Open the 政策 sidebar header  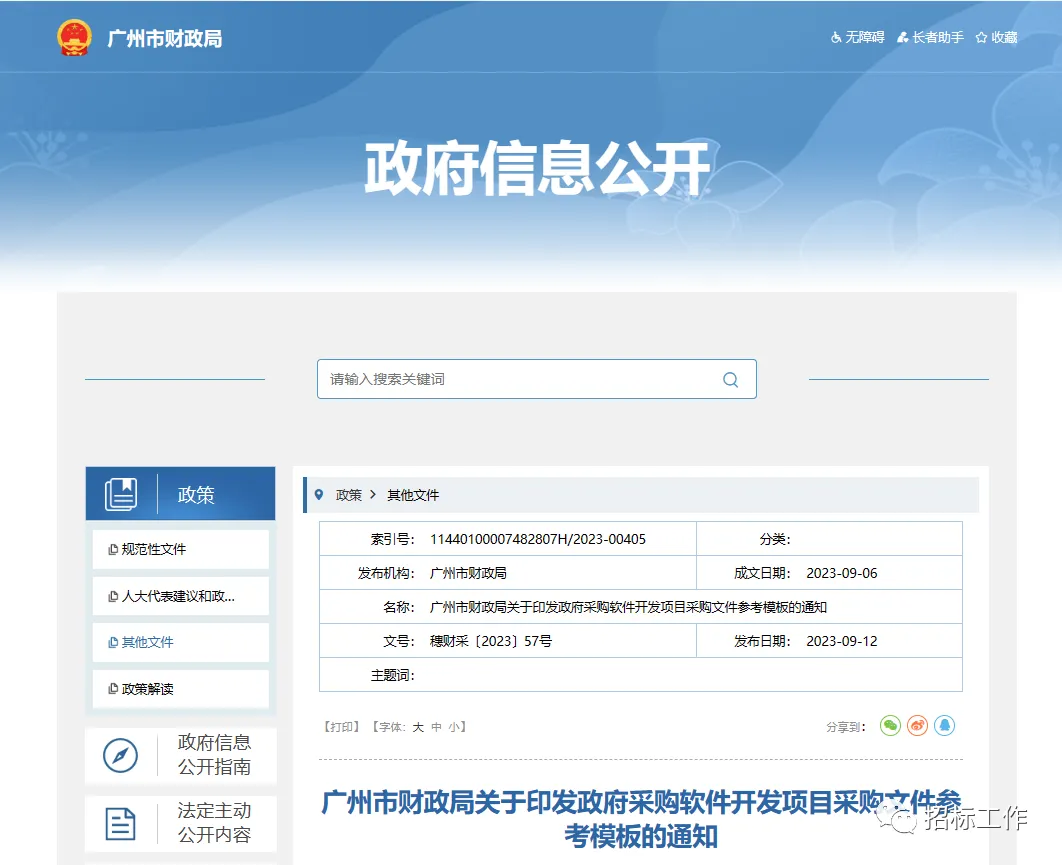pyautogui.click(x=180, y=494)
